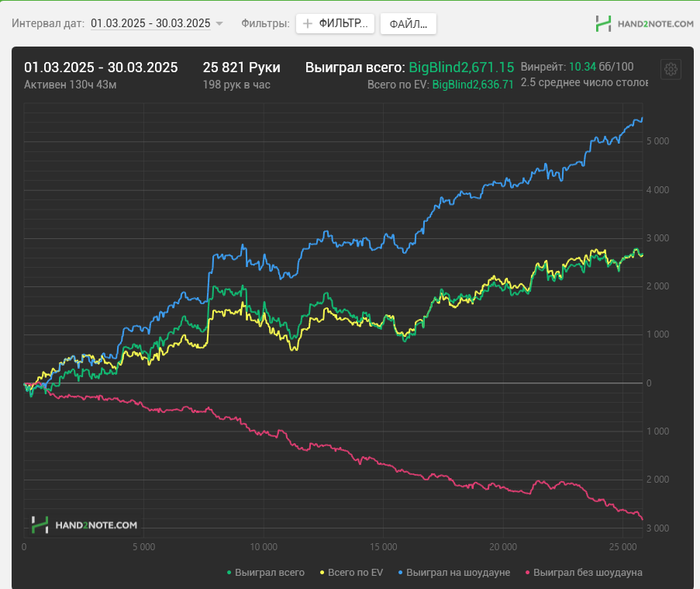Open the chart settings gear icon

pos(671,69)
